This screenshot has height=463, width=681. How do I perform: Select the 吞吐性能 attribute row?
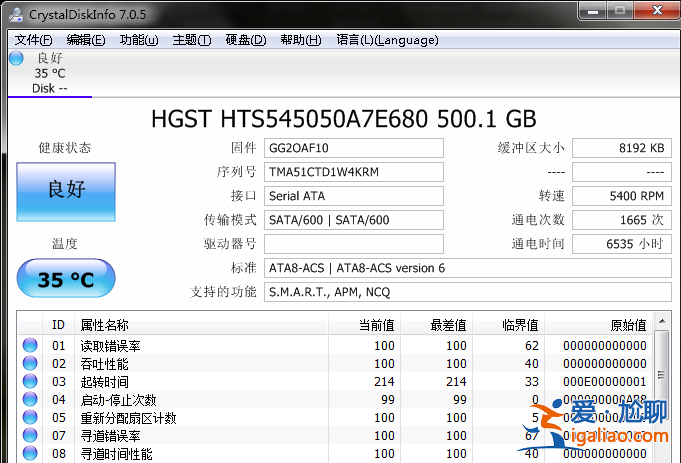click(335, 363)
